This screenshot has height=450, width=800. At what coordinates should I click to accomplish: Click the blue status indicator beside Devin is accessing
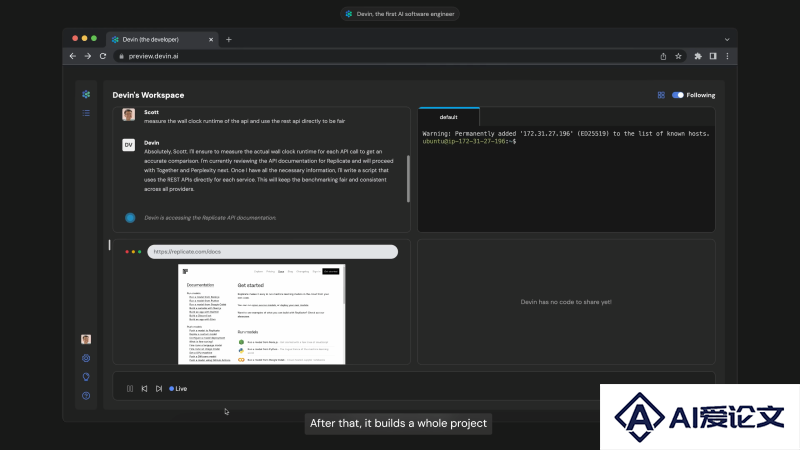pyautogui.click(x=130, y=218)
